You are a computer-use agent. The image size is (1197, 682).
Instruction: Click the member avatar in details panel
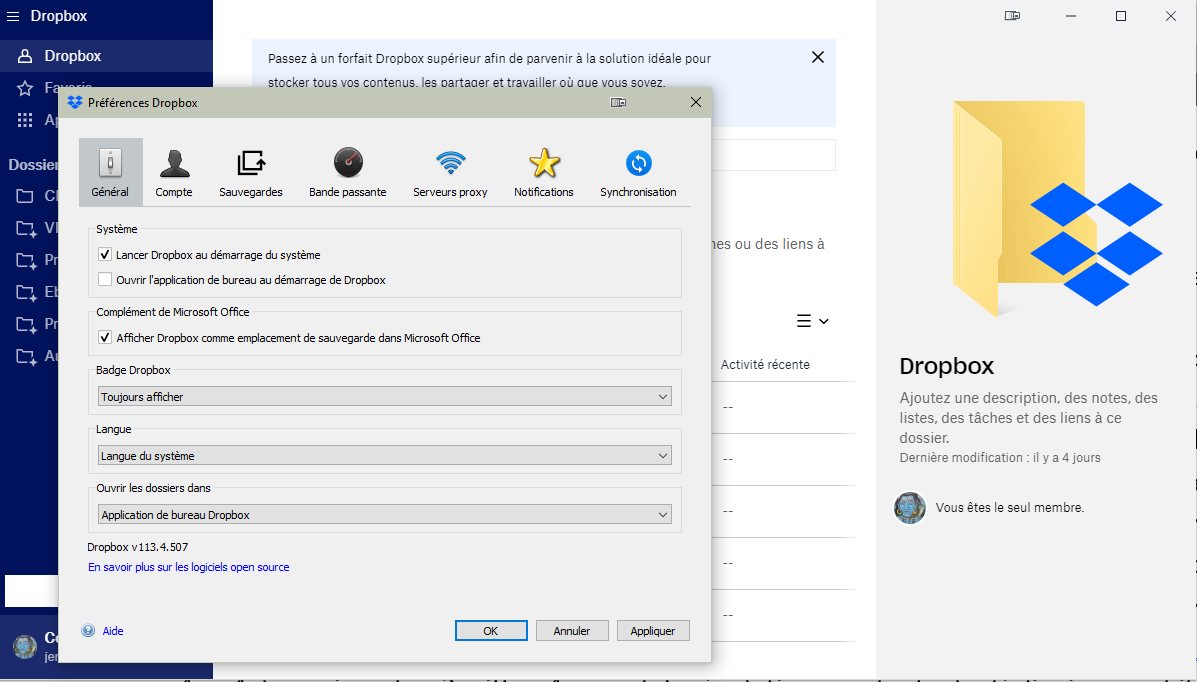point(910,507)
